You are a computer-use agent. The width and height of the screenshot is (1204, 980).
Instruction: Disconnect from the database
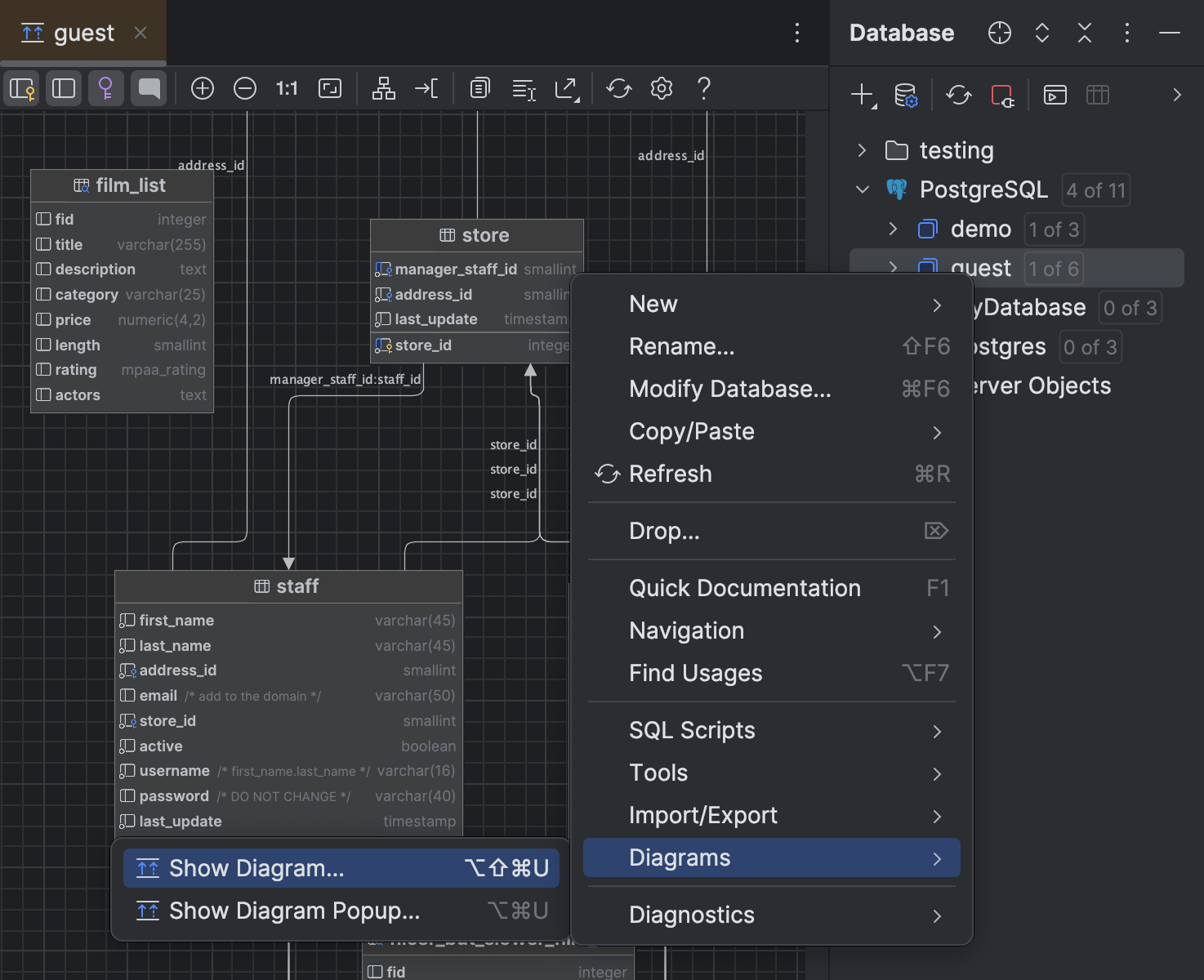click(x=1002, y=96)
